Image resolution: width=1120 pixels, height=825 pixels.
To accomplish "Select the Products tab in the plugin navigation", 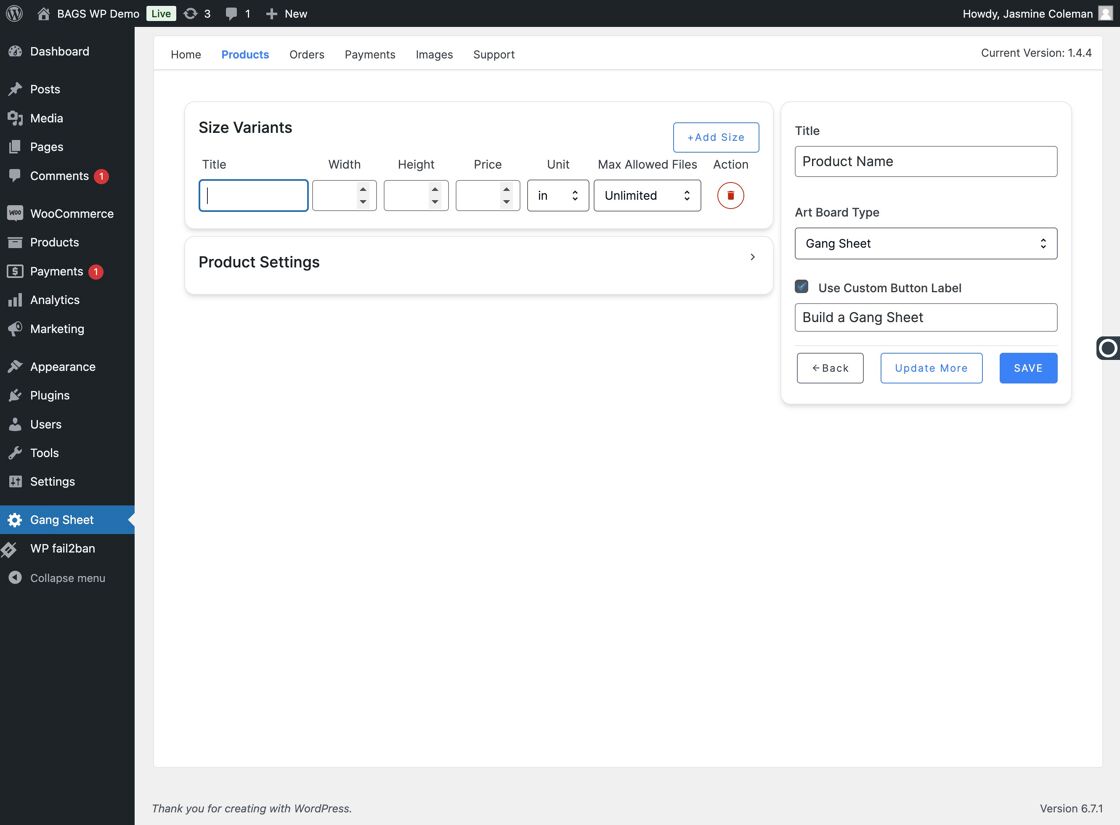I will 245,54.
